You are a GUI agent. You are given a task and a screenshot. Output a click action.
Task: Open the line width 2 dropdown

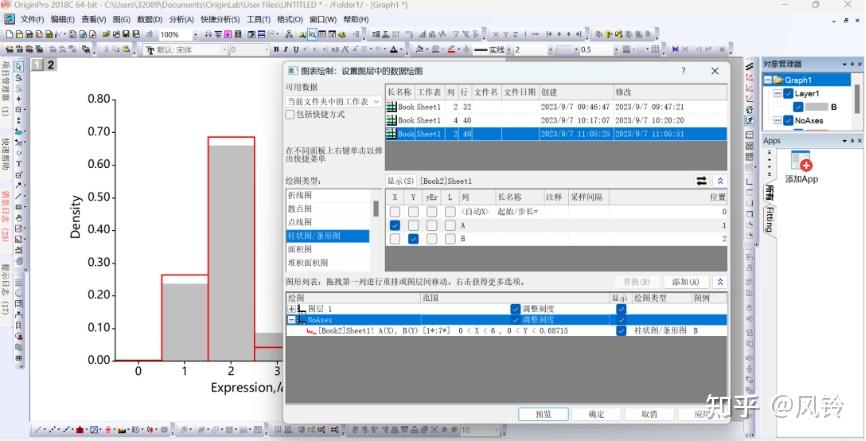point(551,50)
